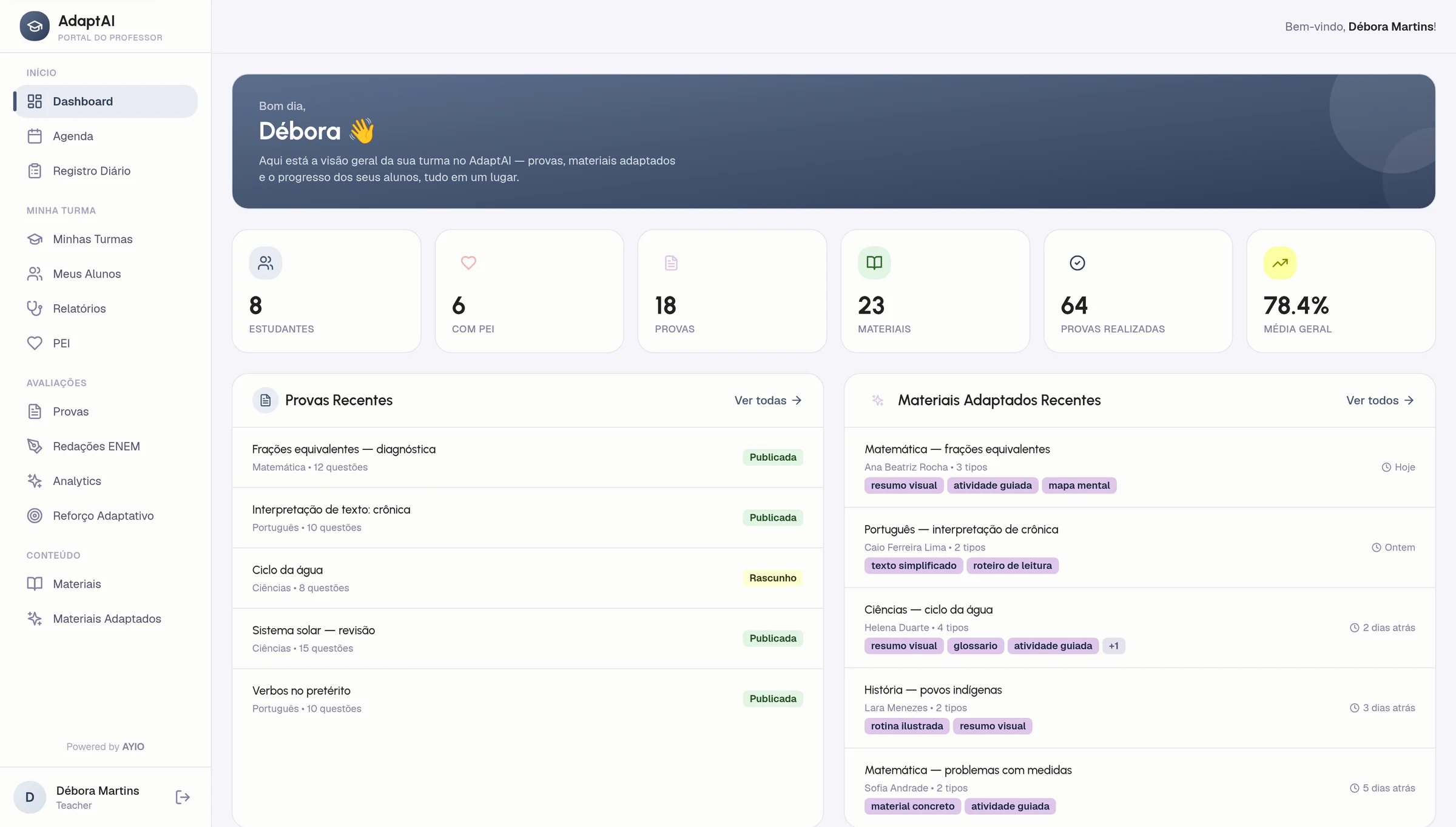Click the AYIO powered-by text
Screen dimensions: 1456x827
133,747
